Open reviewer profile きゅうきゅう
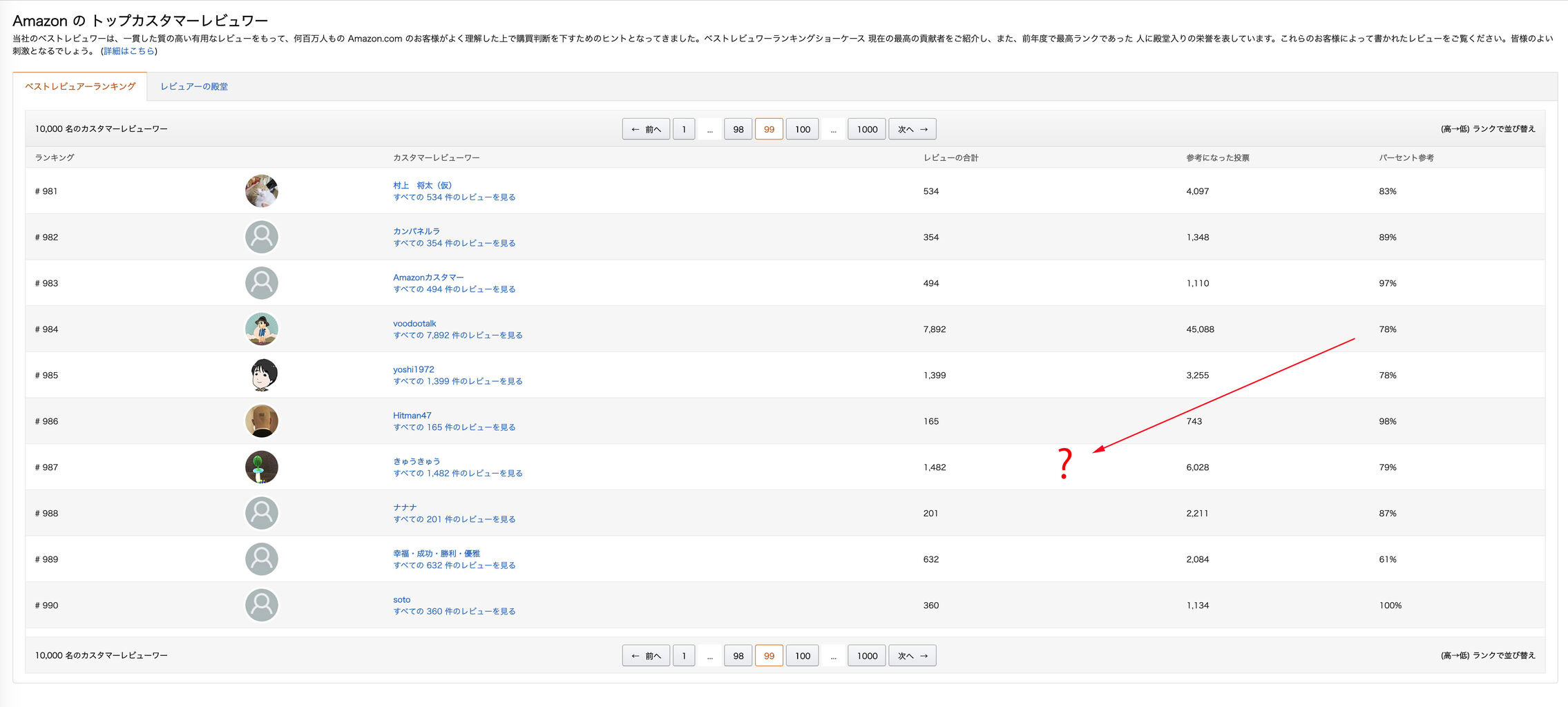Viewport: 1568px width, 707px height. point(417,461)
